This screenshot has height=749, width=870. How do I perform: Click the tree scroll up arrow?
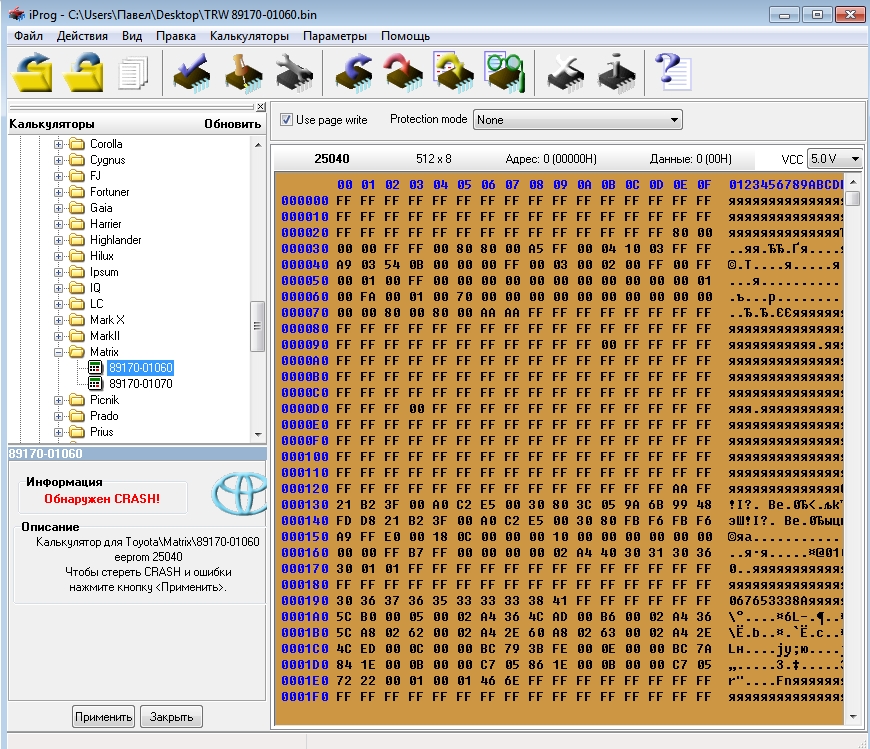(x=257, y=145)
